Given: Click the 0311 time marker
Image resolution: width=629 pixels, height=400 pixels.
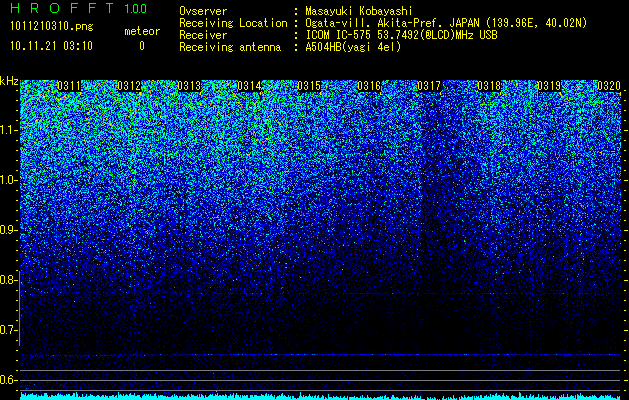Looking at the screenshot, I should 69,86.
